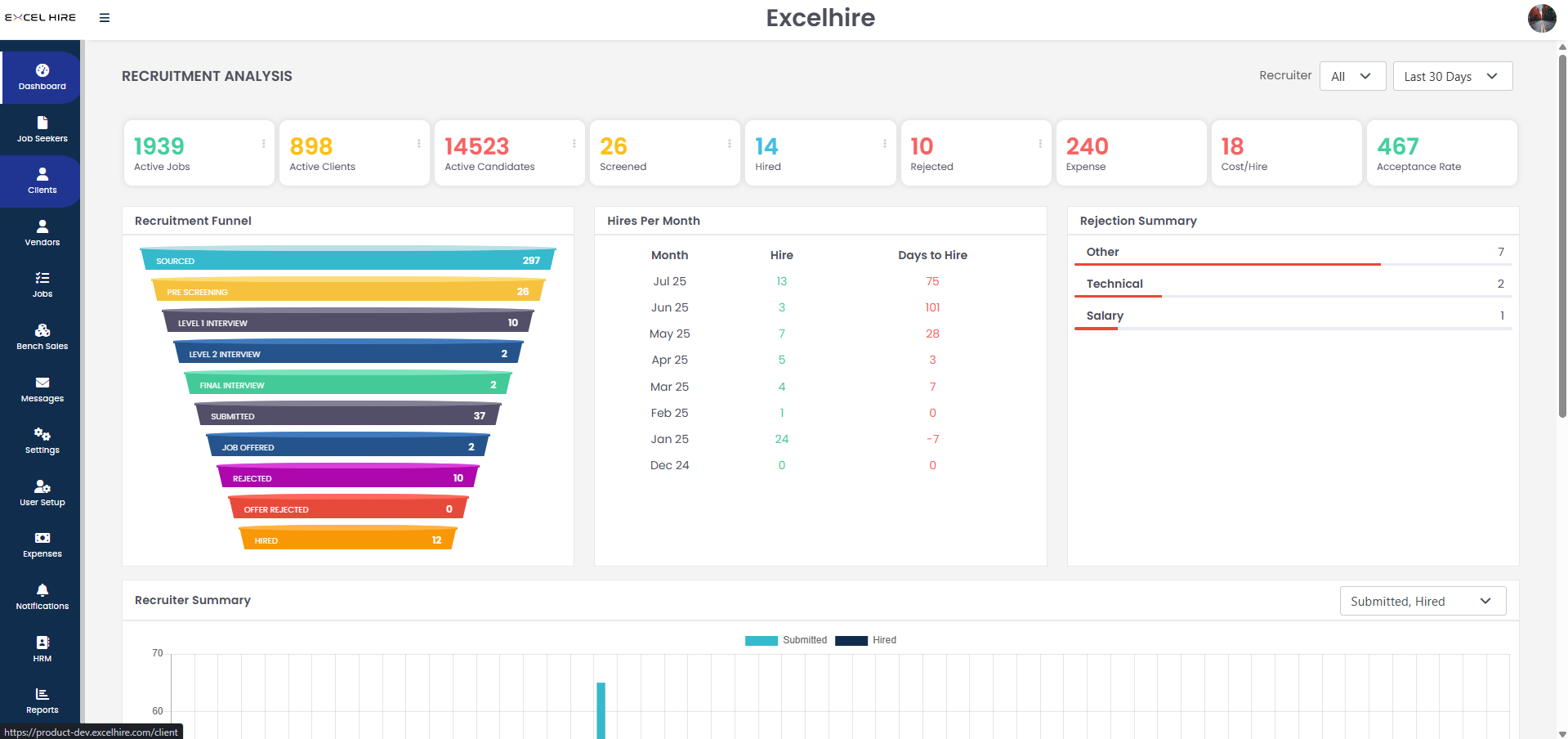Viewport: 1568px width, 739px height.
Task: Open Bench Sales icon in sidebar
Action: tap(42, 330)
